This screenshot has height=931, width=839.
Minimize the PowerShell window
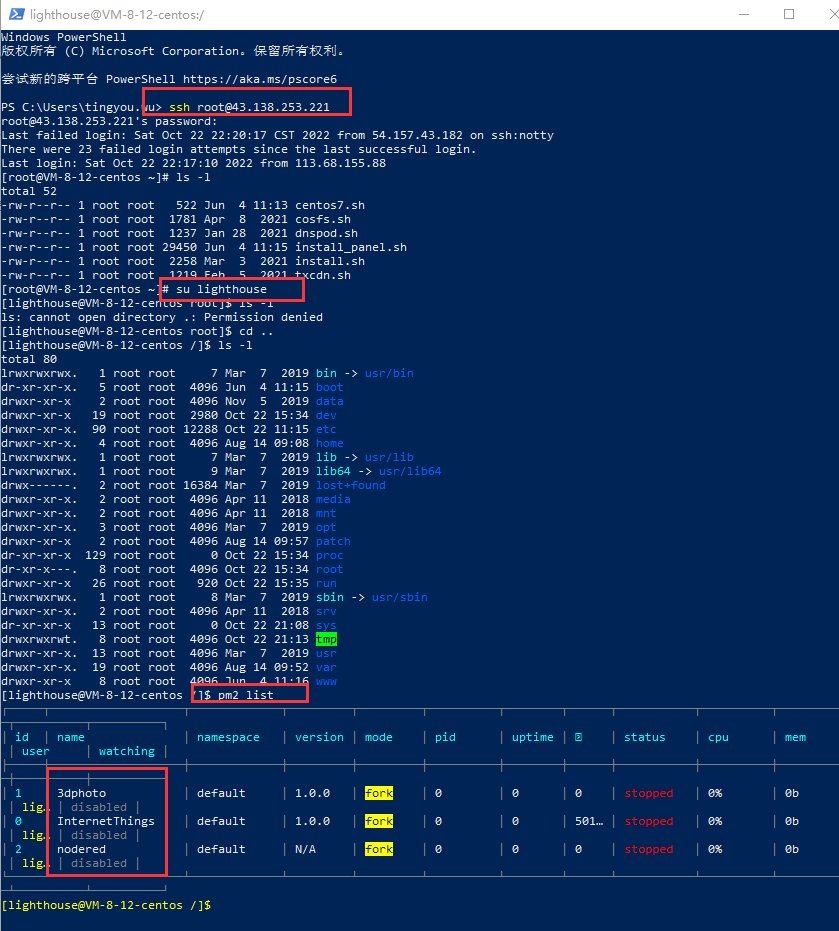743,14
